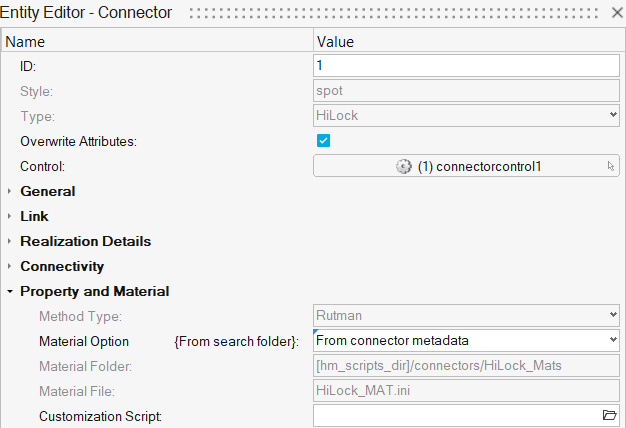Close the Entity Editor panel

click(614, 13)
